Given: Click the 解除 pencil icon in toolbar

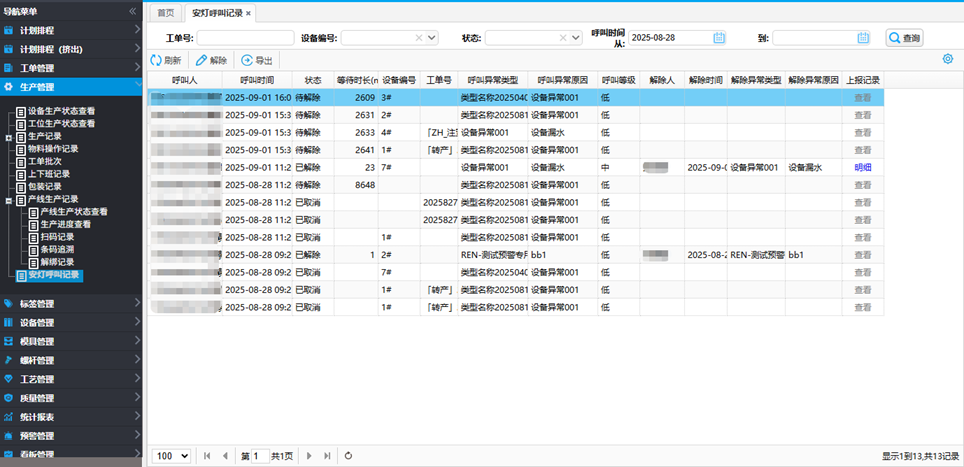Looking at the screenshot, I should click(202, 60).
